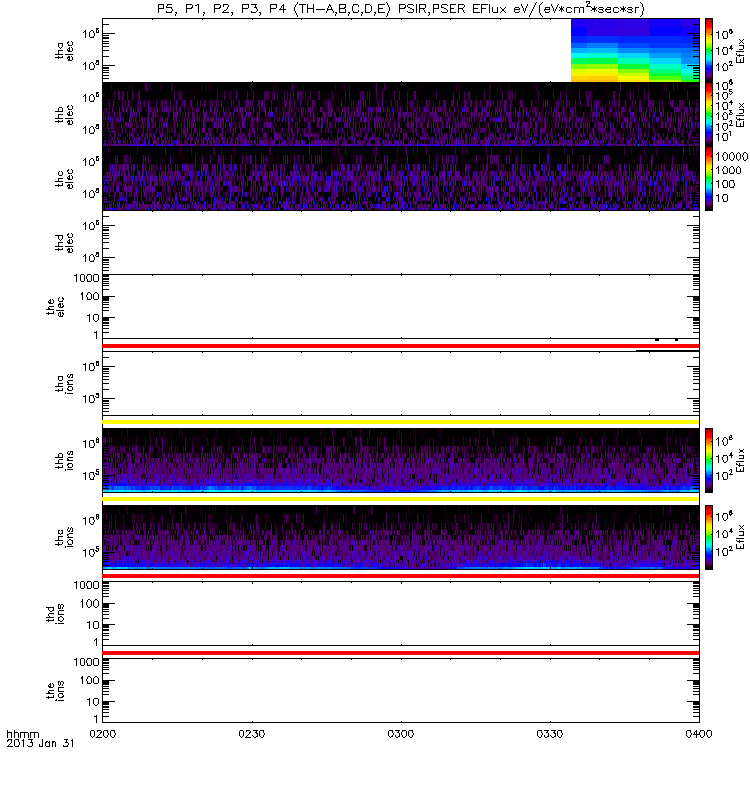Click the red bar below thc ions panel

401,576
